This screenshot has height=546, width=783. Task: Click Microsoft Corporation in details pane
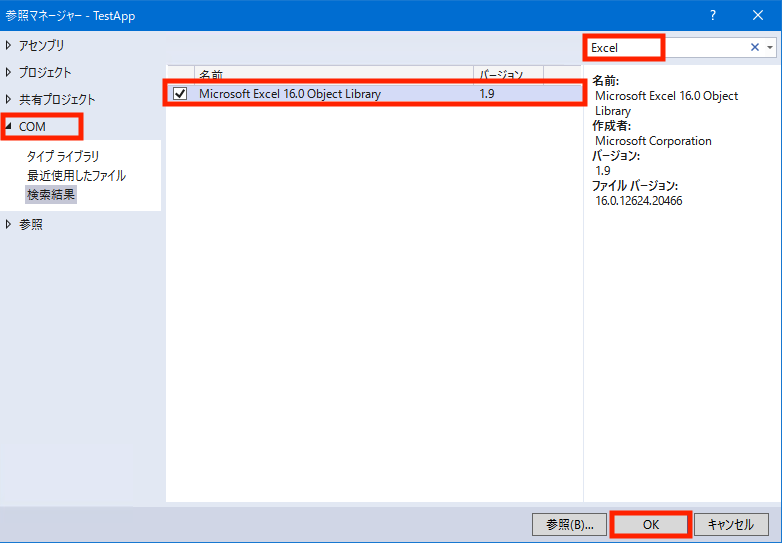click(653, 141)
